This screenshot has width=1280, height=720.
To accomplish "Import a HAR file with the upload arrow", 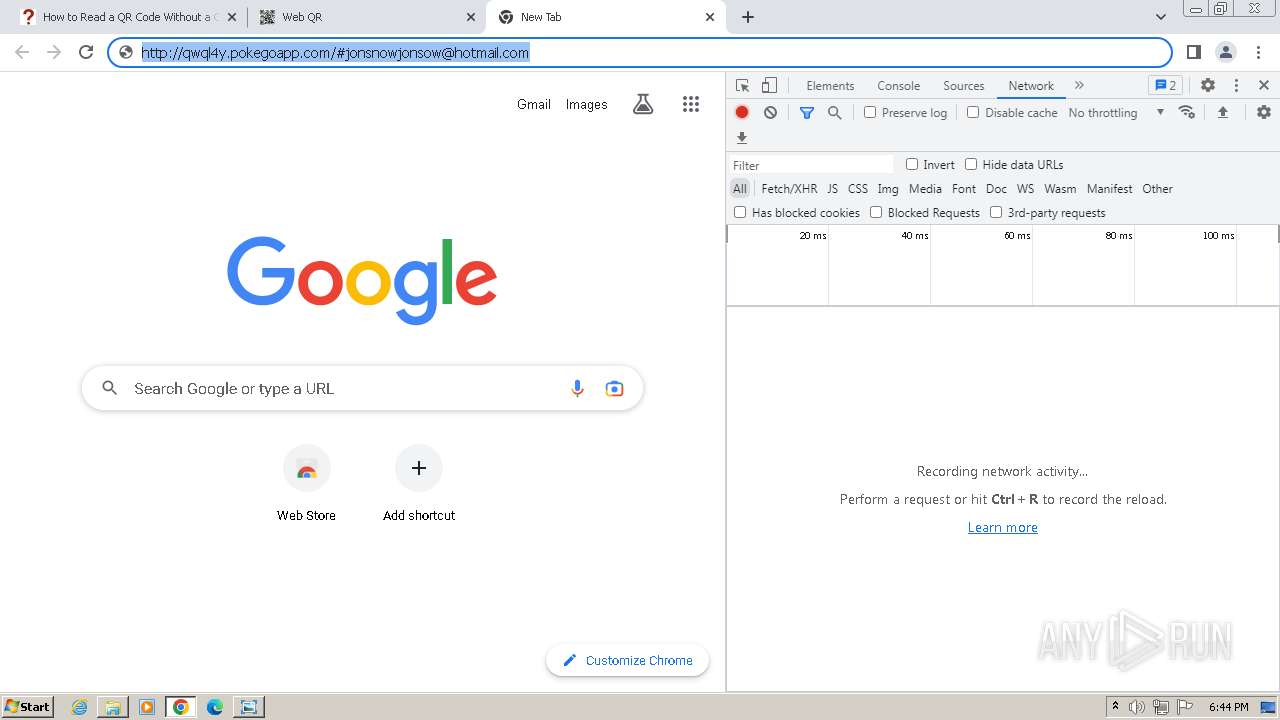I will [1222, 112].
